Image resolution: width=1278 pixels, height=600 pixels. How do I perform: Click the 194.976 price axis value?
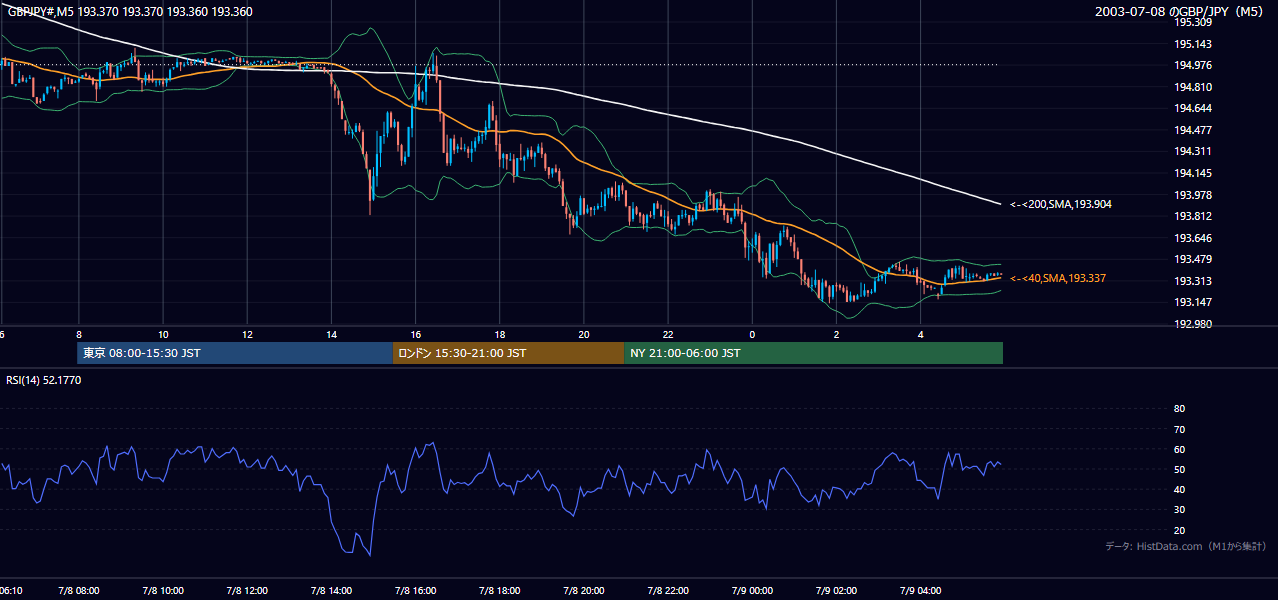pos(1193,65)
